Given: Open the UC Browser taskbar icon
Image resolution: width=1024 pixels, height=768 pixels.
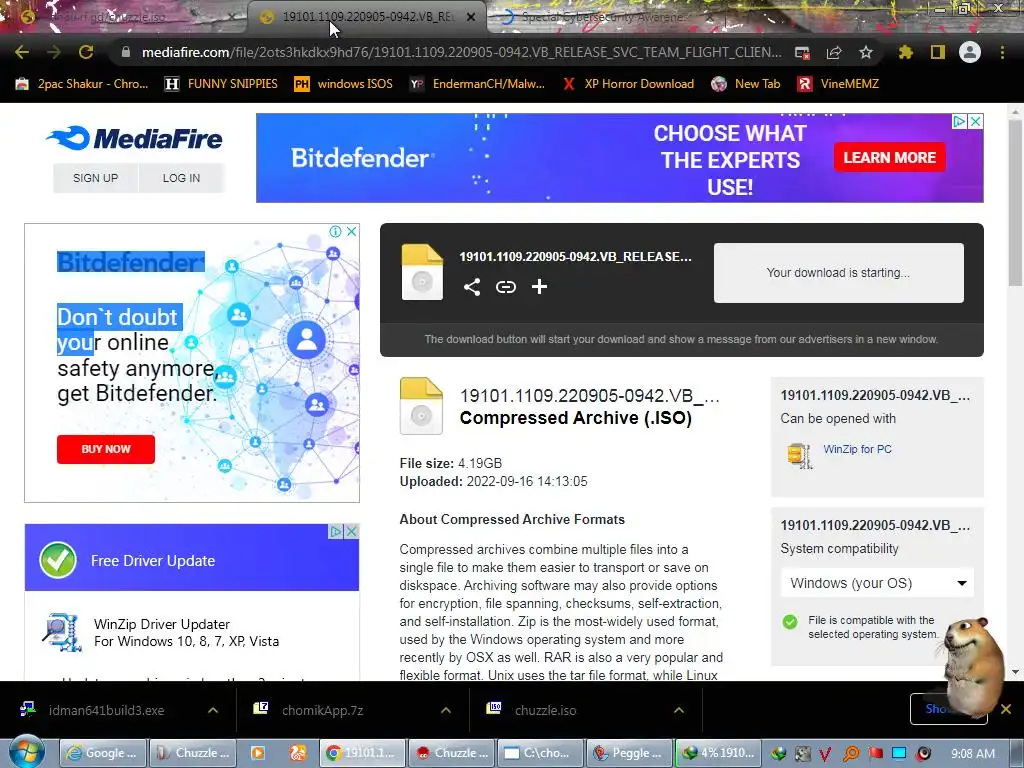Looking at the screenshot, I should point(297,753).
